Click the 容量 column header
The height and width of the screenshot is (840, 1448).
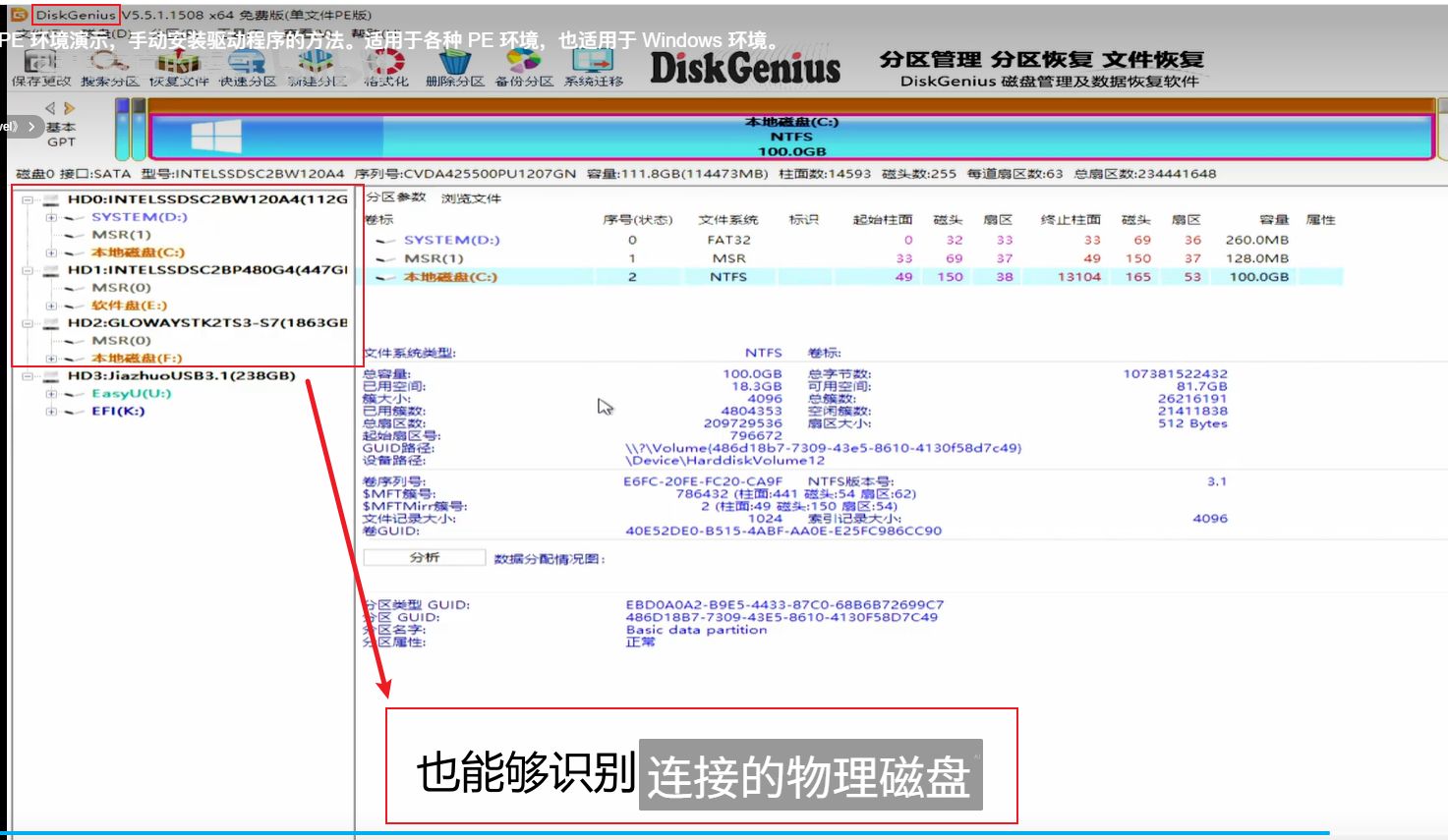coord(1274,220)
